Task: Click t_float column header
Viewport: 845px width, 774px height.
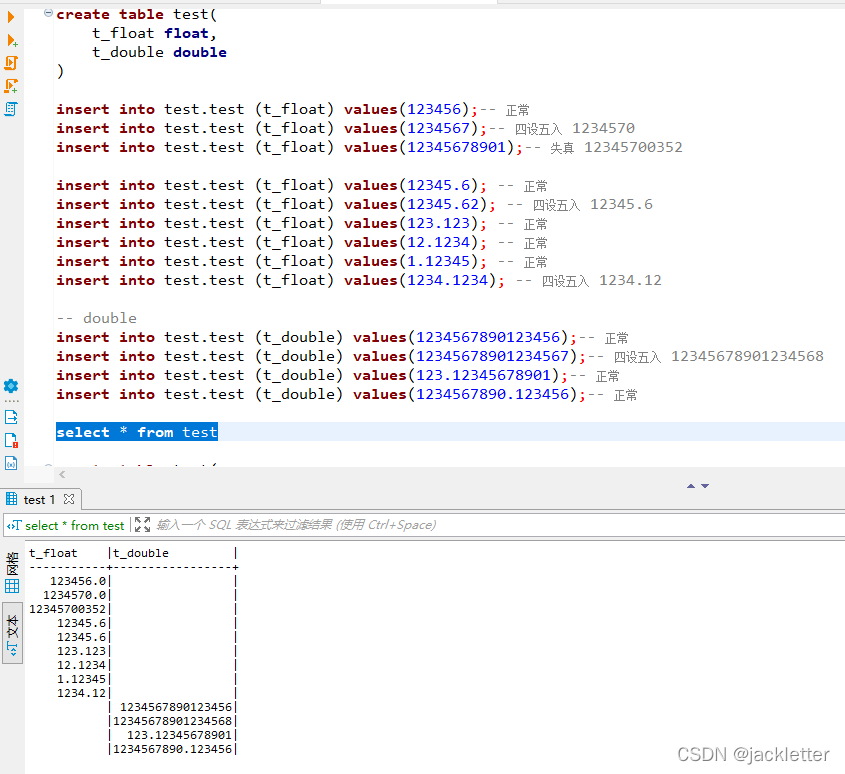Action: pyautogui.click(x=53, y=553)
